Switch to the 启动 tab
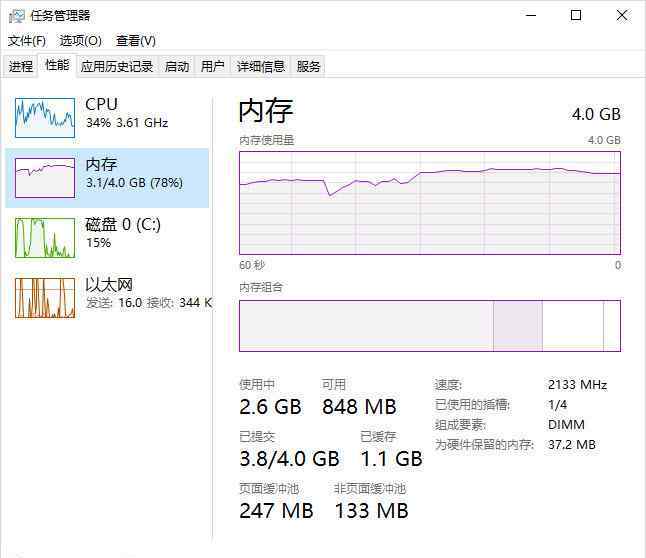The width and height of the screenshot is (646, 558). pos(177,66)
